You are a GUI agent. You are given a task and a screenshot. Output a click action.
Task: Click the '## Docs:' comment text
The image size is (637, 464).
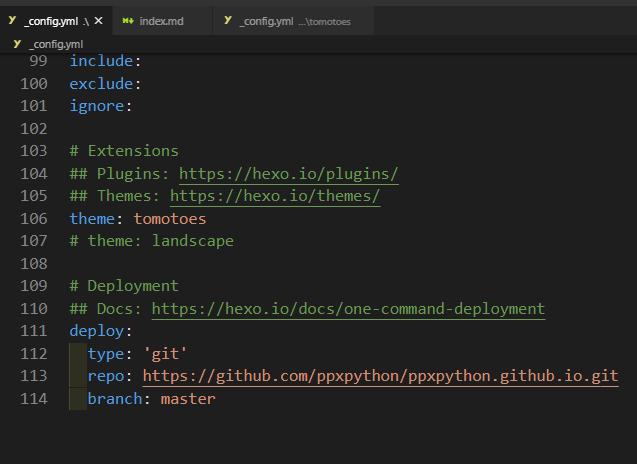pyautogui.click(x=106, y=309)
